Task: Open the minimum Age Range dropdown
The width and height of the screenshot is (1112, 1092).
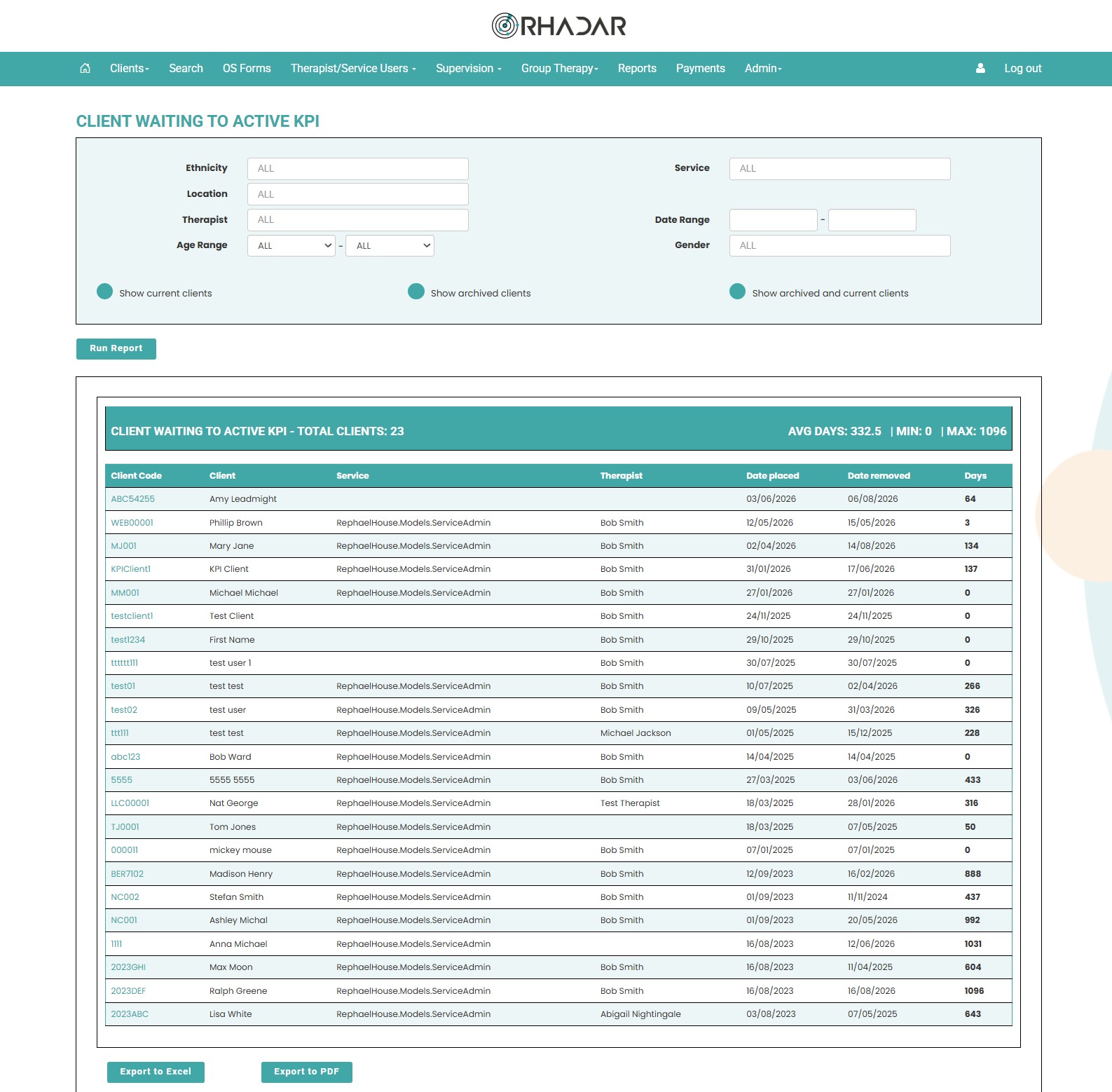Action: point(291,245)
